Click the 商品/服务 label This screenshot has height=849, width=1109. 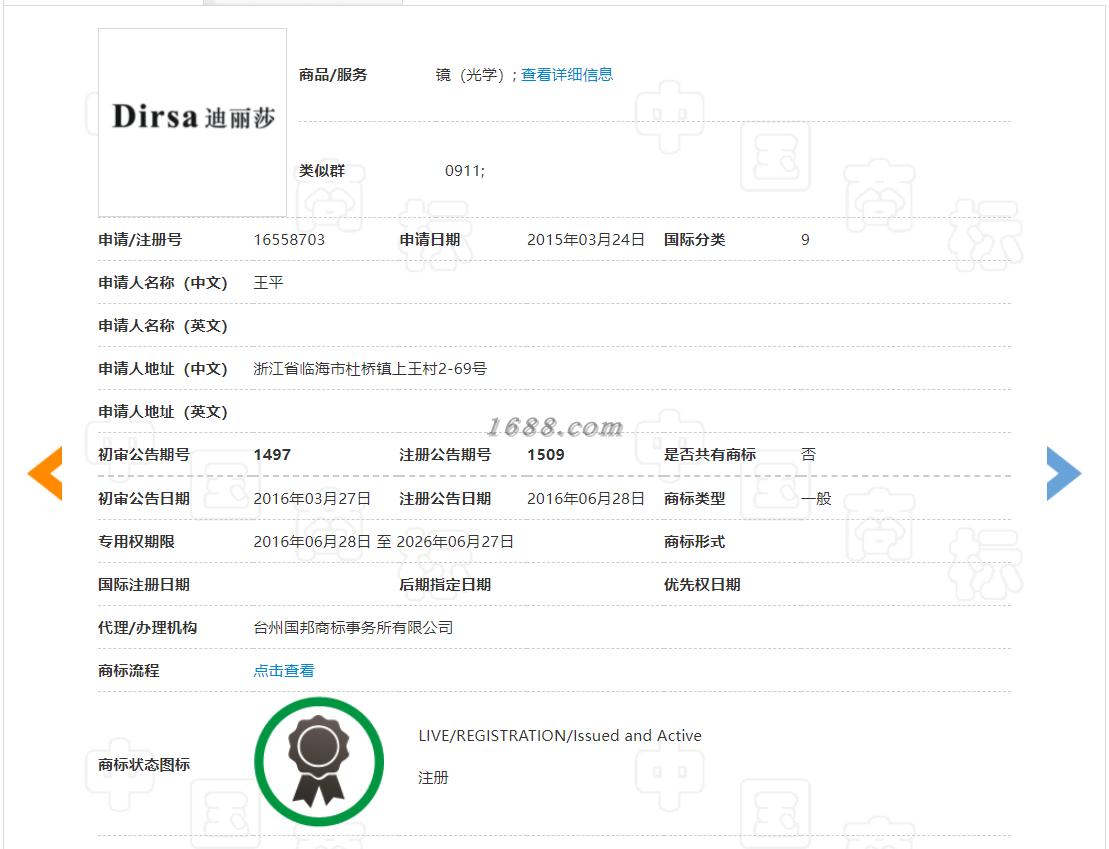(332, 75)
